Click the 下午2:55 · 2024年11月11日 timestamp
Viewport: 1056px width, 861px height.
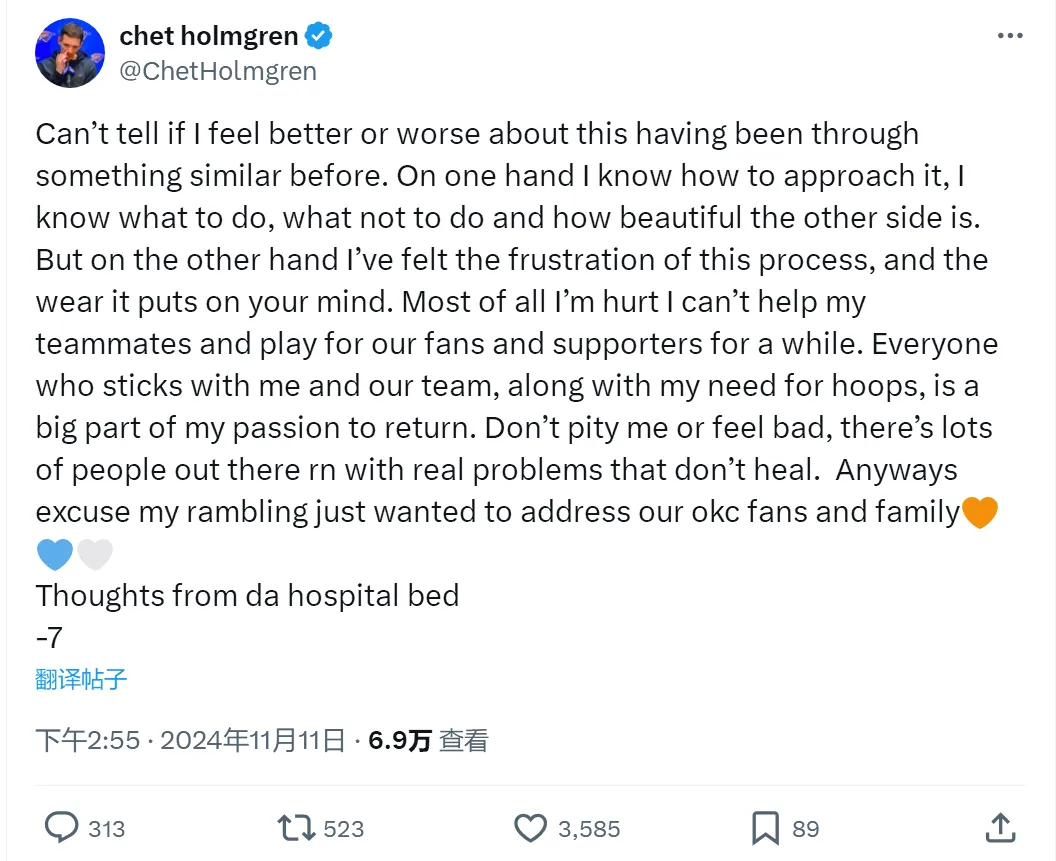(x=191, y=740)
